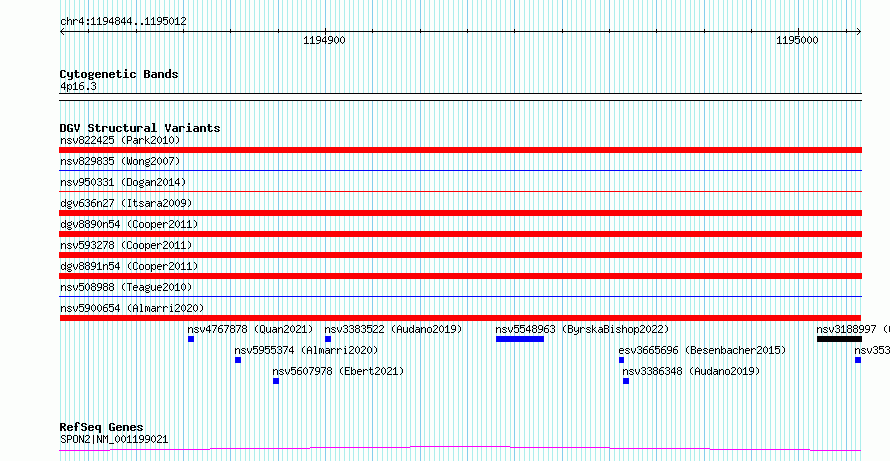Select the blue nsv5548963 variant bar

(520, 339)
